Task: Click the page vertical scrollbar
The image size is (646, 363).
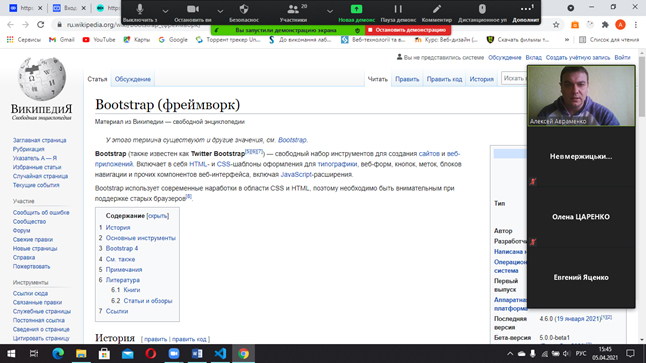Action: point(642,86)
